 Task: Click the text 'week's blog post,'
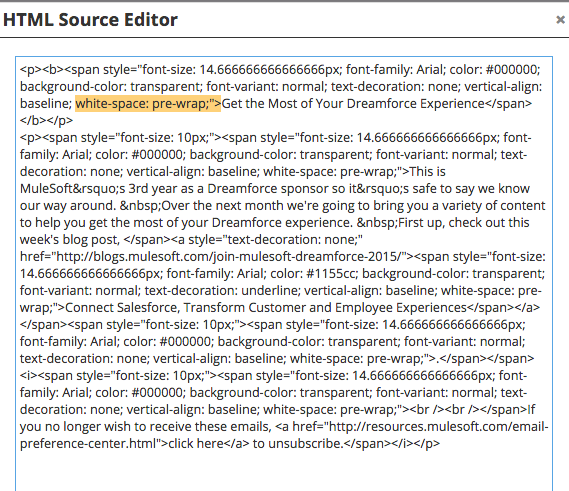[x=70, y=240]
